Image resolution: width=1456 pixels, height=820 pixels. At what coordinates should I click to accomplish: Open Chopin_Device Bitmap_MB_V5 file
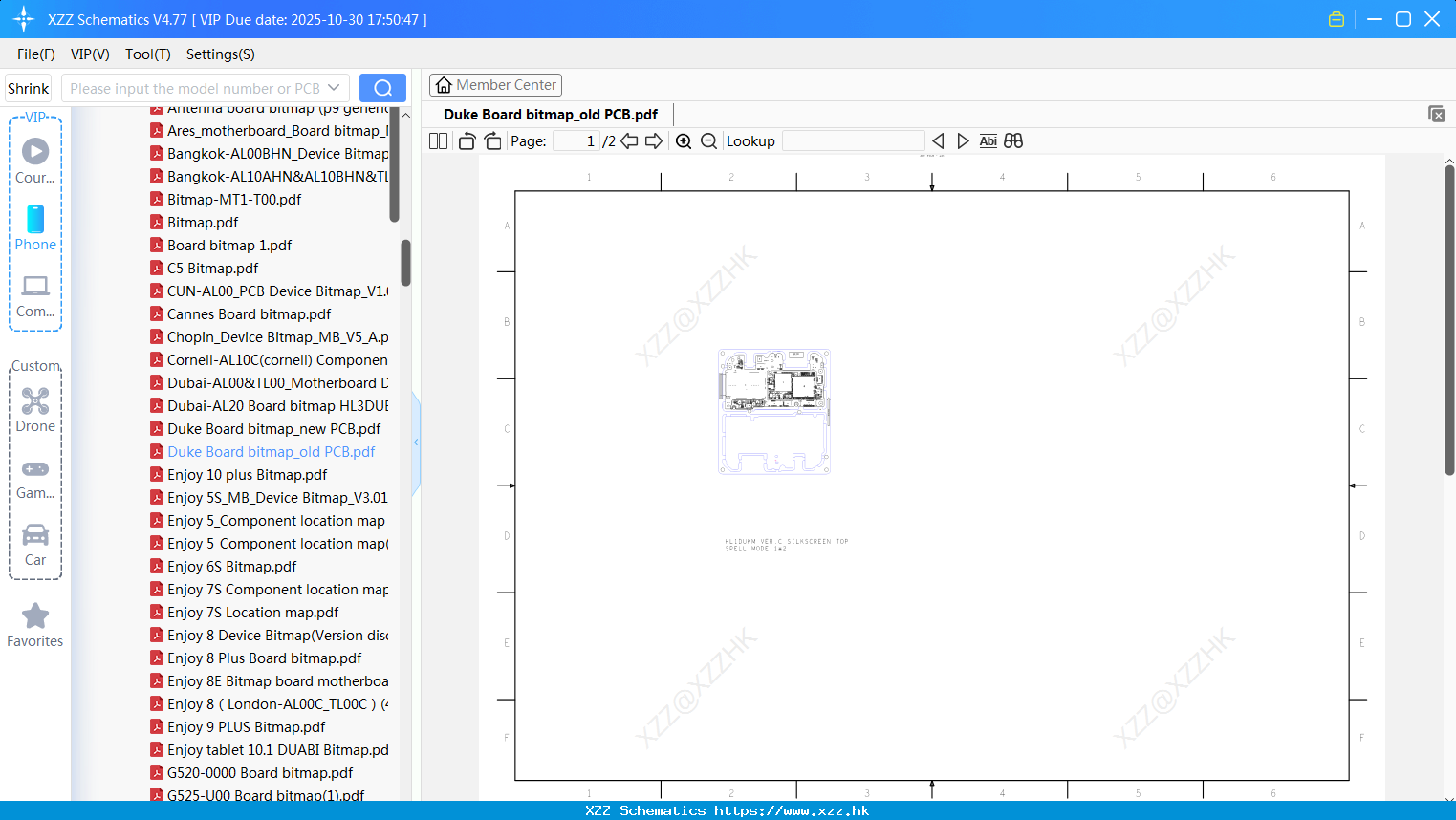point(270,337)
